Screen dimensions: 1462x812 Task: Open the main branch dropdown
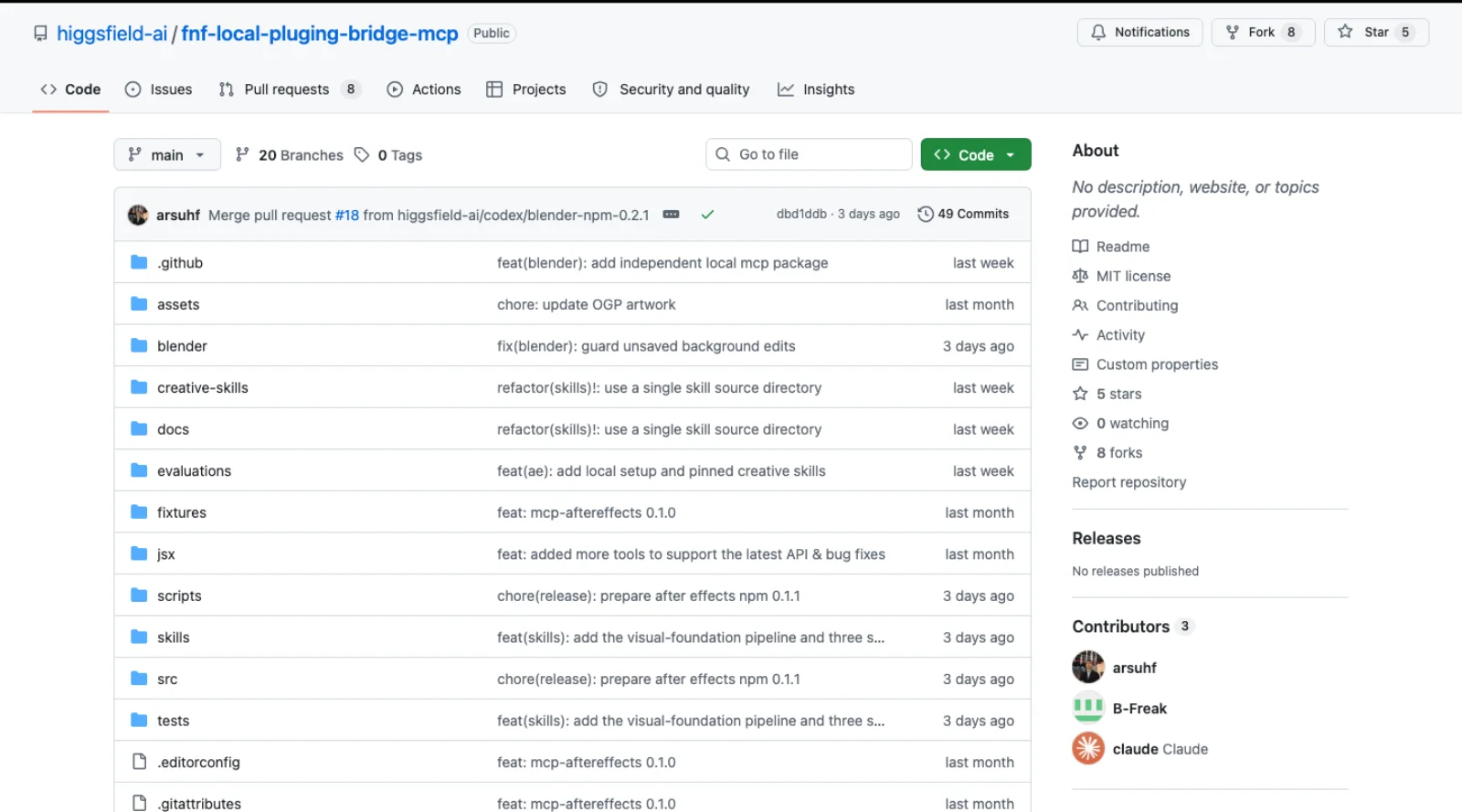click(167, 154)
